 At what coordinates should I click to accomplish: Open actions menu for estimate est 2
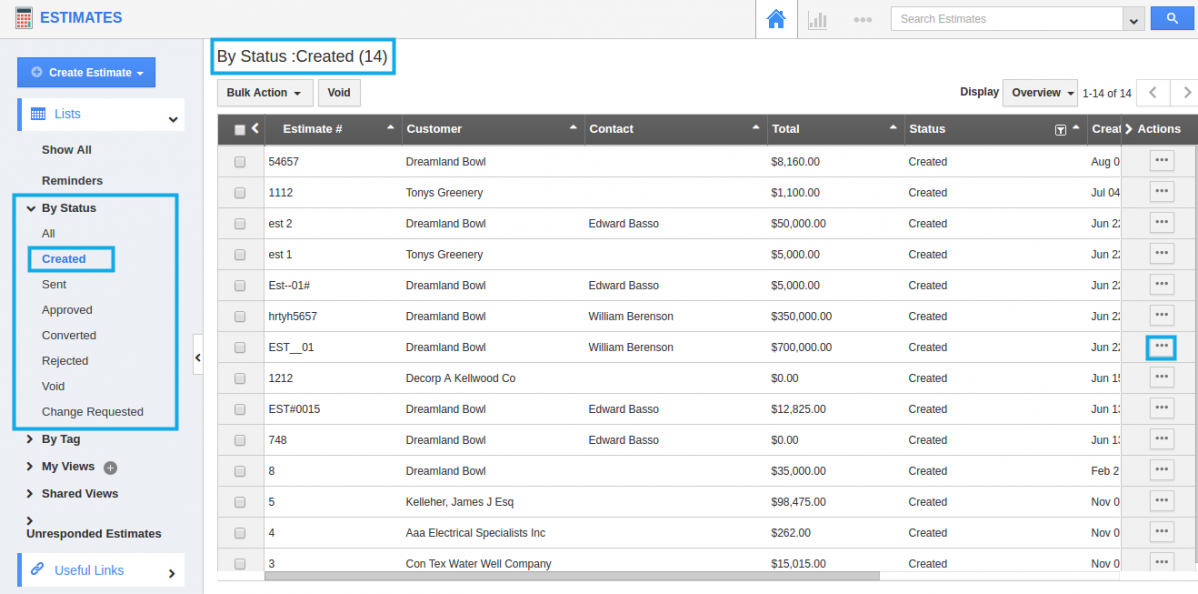tap(1161, 222)
